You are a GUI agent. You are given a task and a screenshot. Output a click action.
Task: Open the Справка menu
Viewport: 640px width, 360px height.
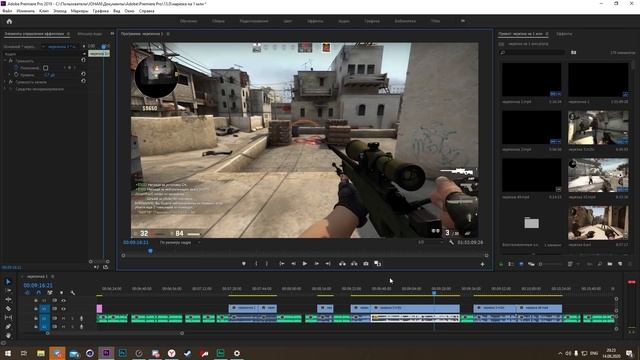click(x=147, y=11)
